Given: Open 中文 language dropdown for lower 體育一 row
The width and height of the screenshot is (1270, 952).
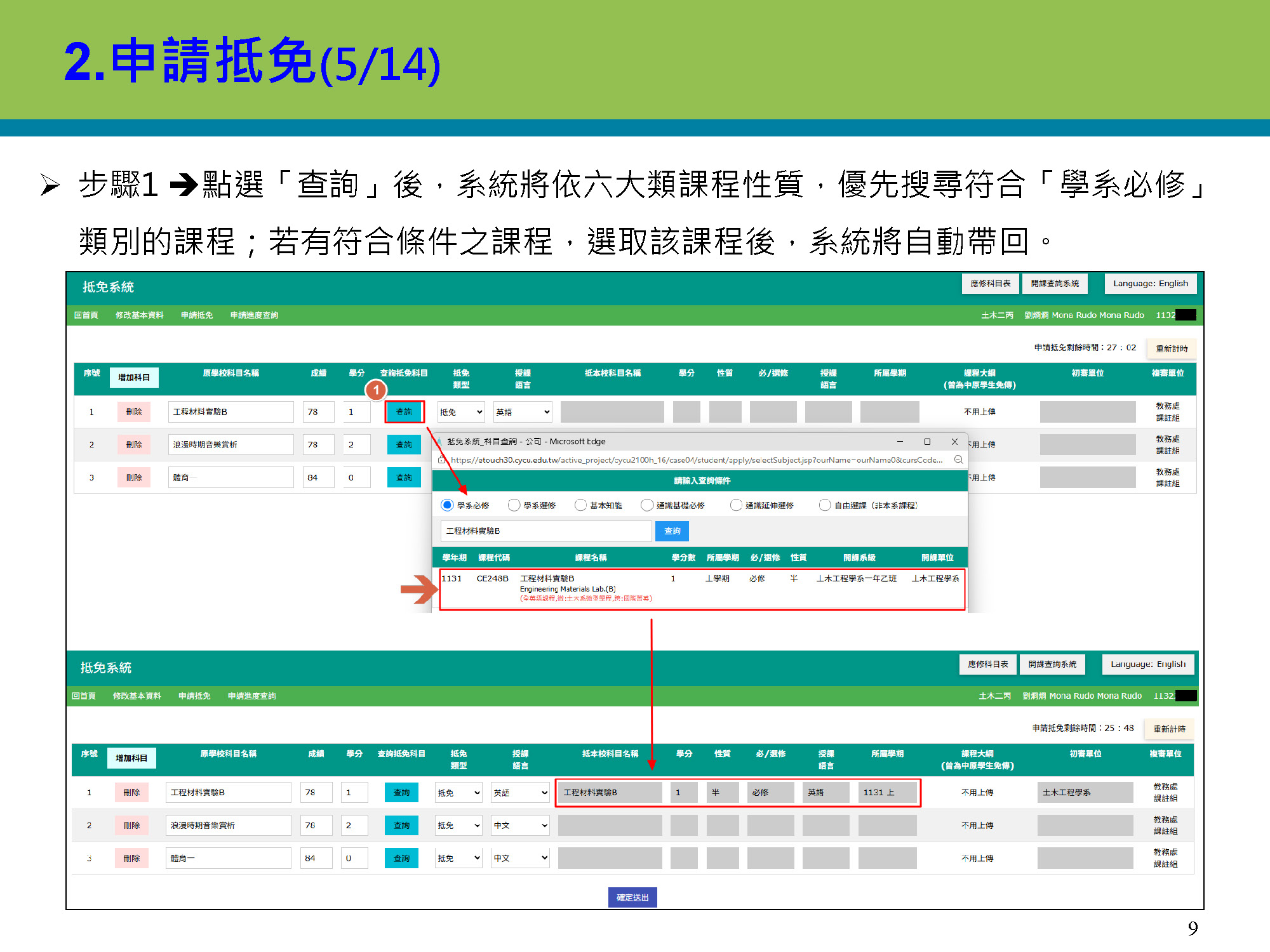Looking at the screenshot, I should [520, 859].
